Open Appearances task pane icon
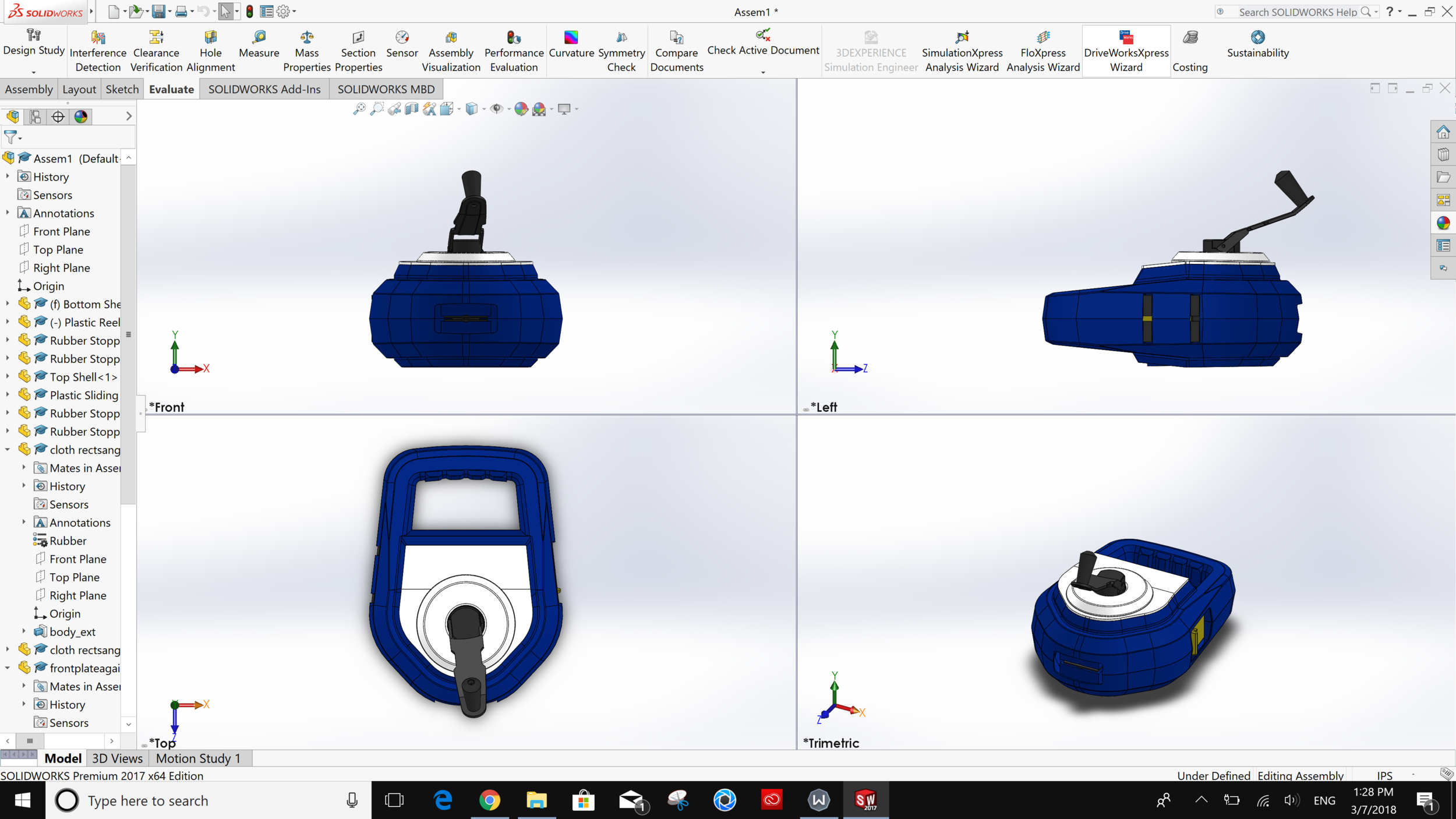 1443,223
